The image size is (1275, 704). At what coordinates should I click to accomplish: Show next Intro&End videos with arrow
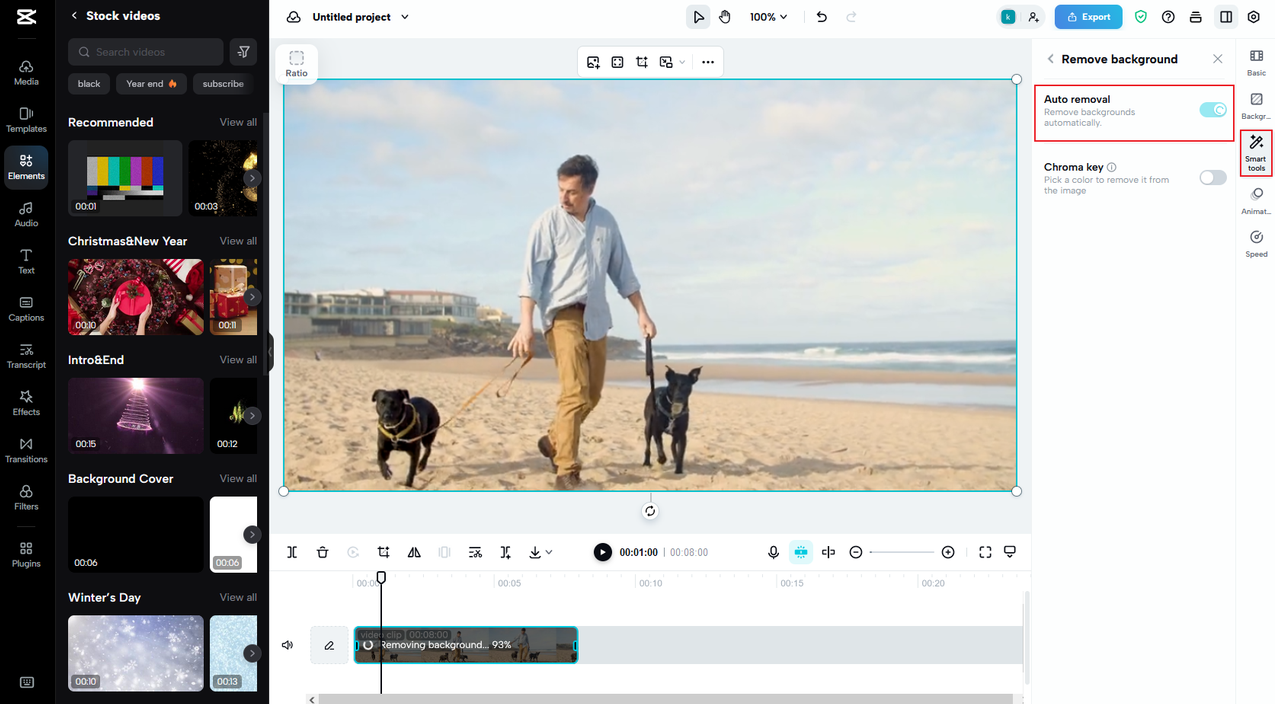252,415
